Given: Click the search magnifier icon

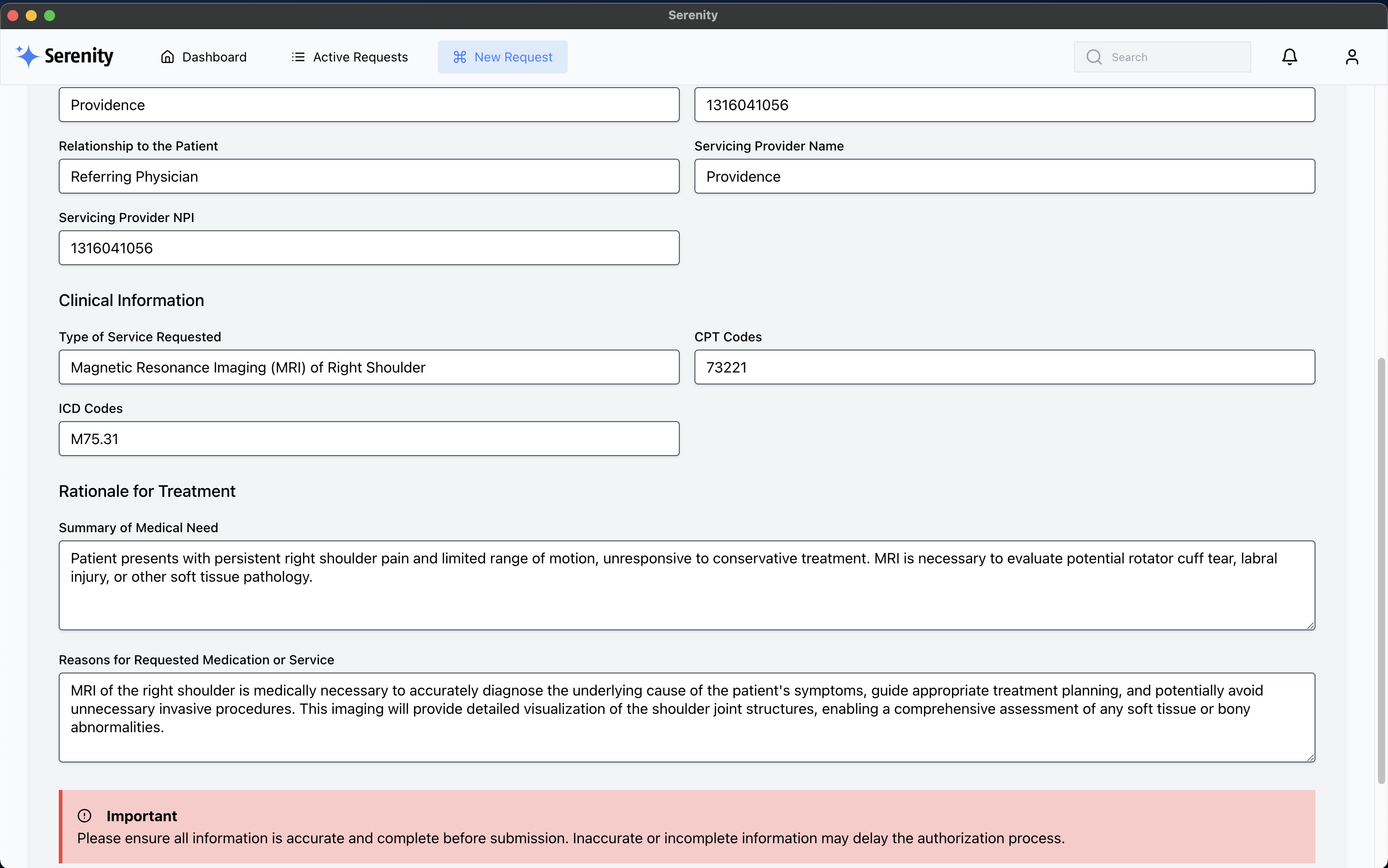Looking at the screenshot, I should (x=1093, y=57).
